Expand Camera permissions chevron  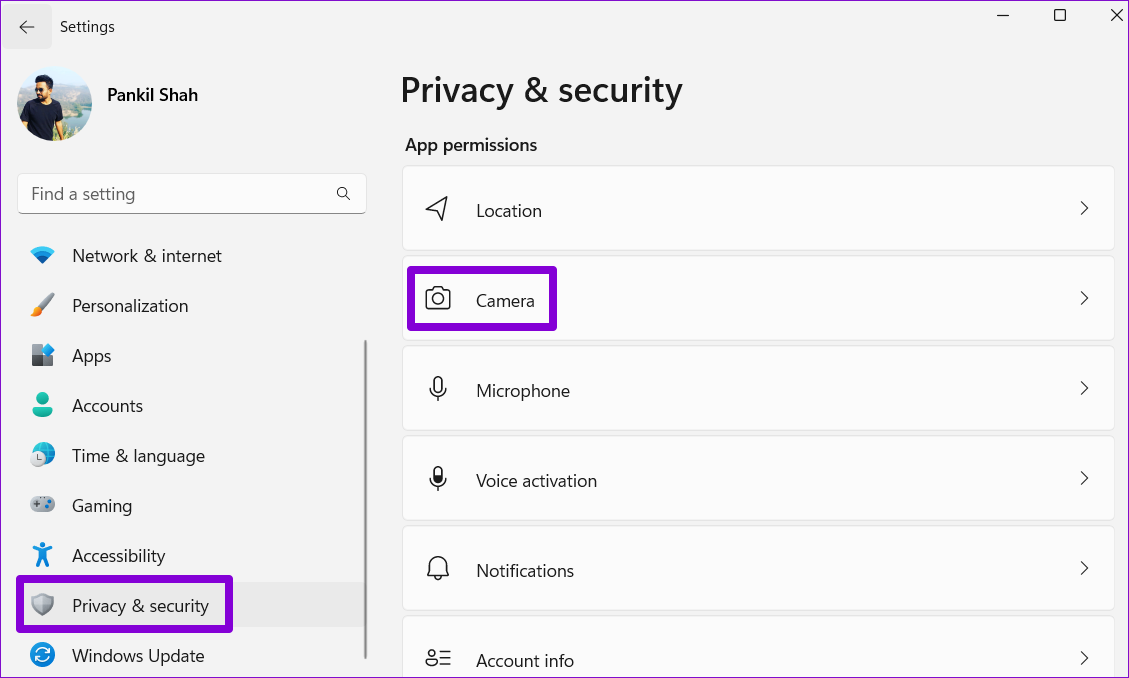coord(1084,299)
